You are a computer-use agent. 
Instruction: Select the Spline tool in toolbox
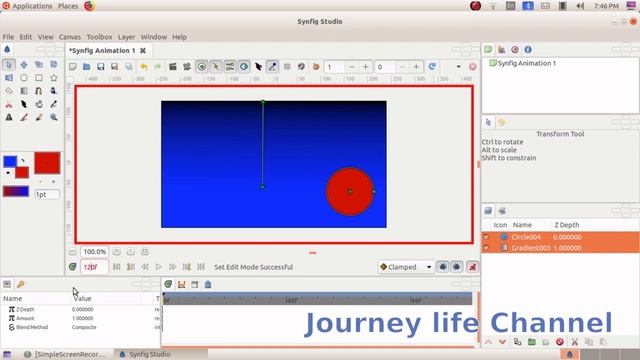[x=39, y=91]
